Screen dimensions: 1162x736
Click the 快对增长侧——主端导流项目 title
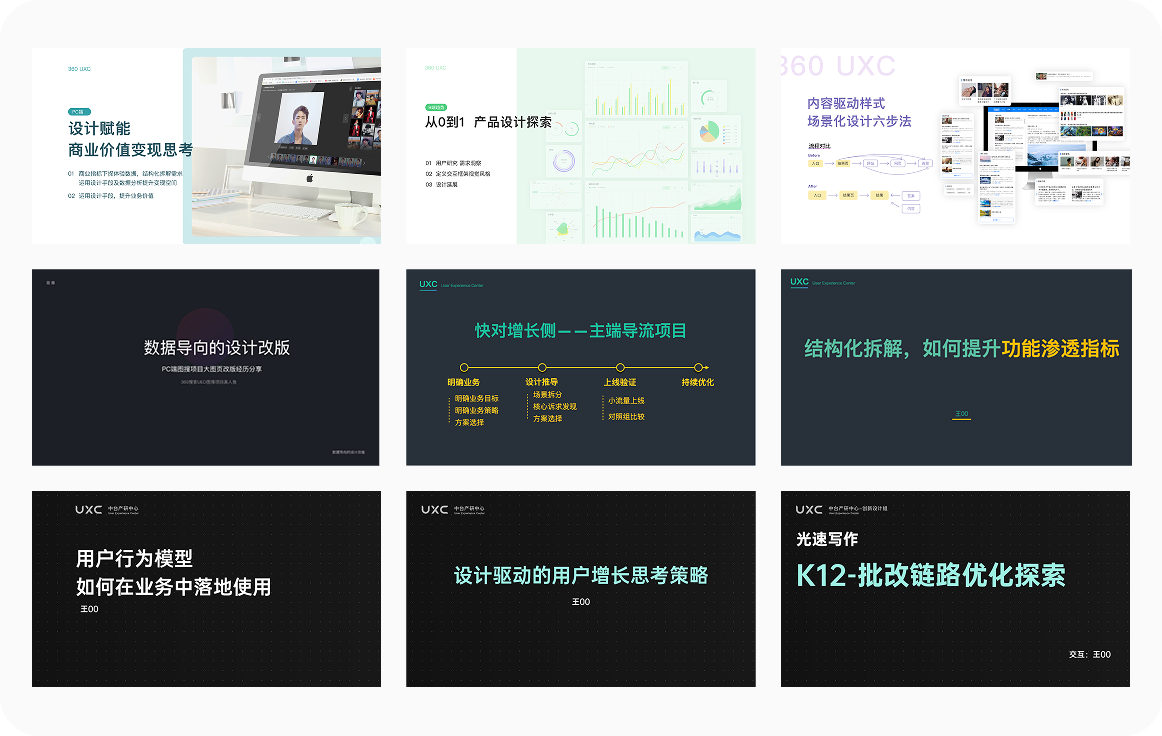click(580, 331)
